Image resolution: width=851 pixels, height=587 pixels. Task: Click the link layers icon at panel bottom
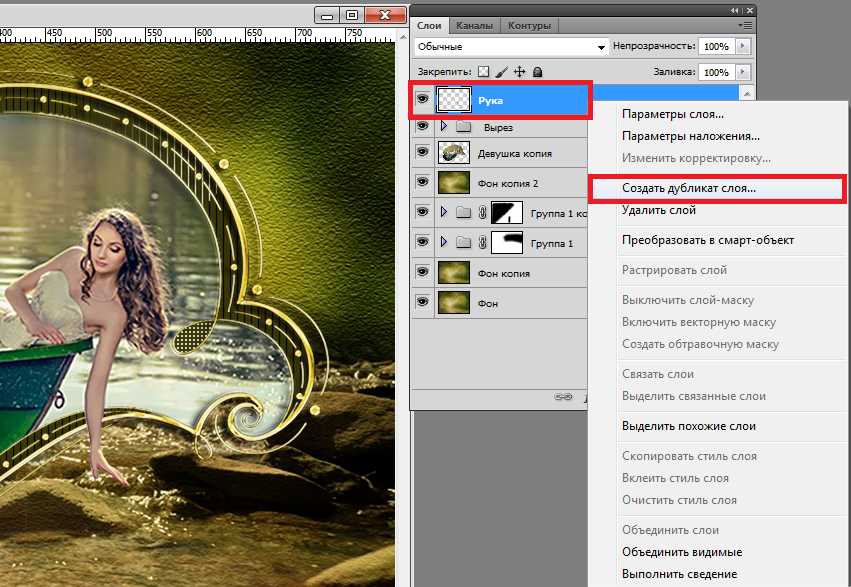(563, 397)
